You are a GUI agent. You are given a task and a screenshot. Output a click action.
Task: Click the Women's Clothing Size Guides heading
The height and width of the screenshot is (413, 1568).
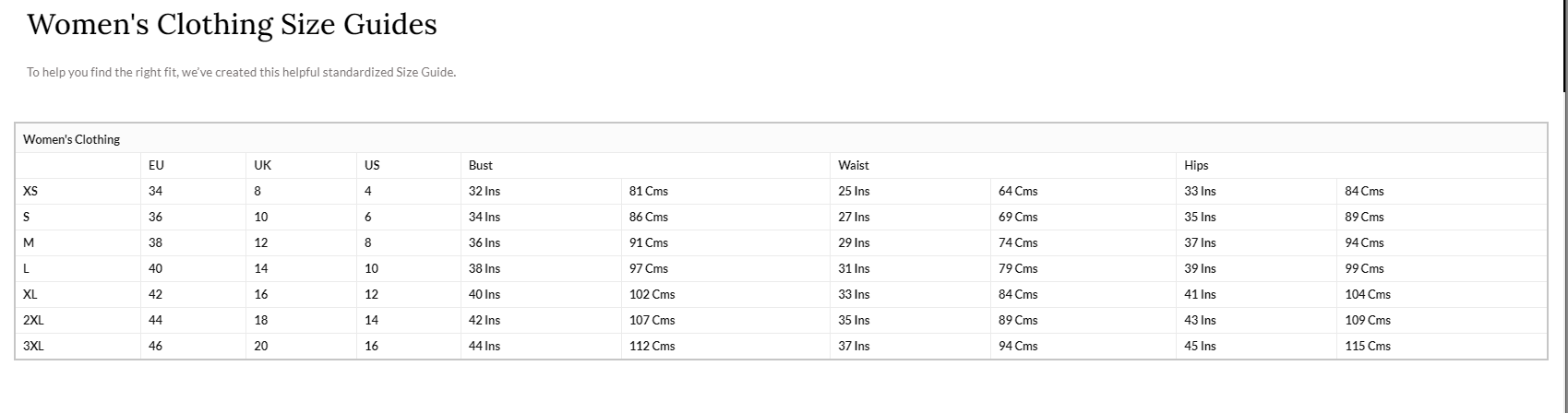pyautogui.click(x=232, y=25)
